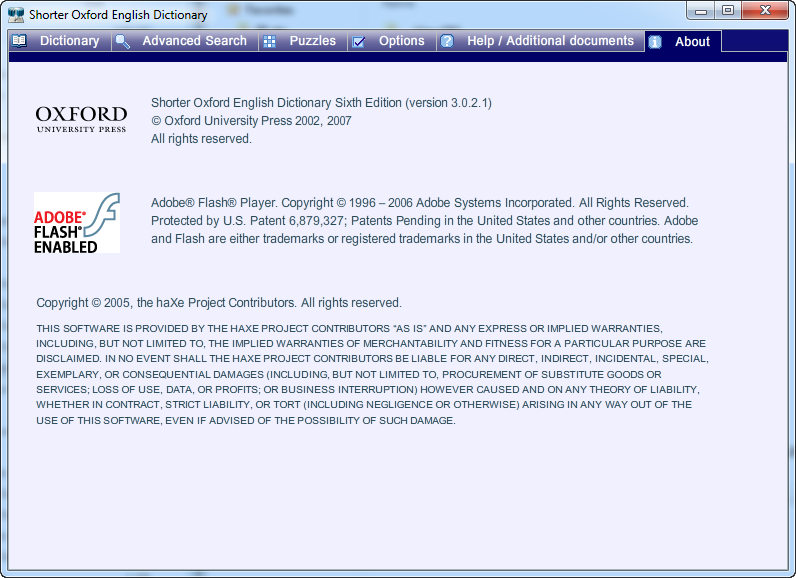Click the haXe Project Contributors copyright line
Image resolution: width=796 pixels, height=578 pixels.
coord(219,303)
